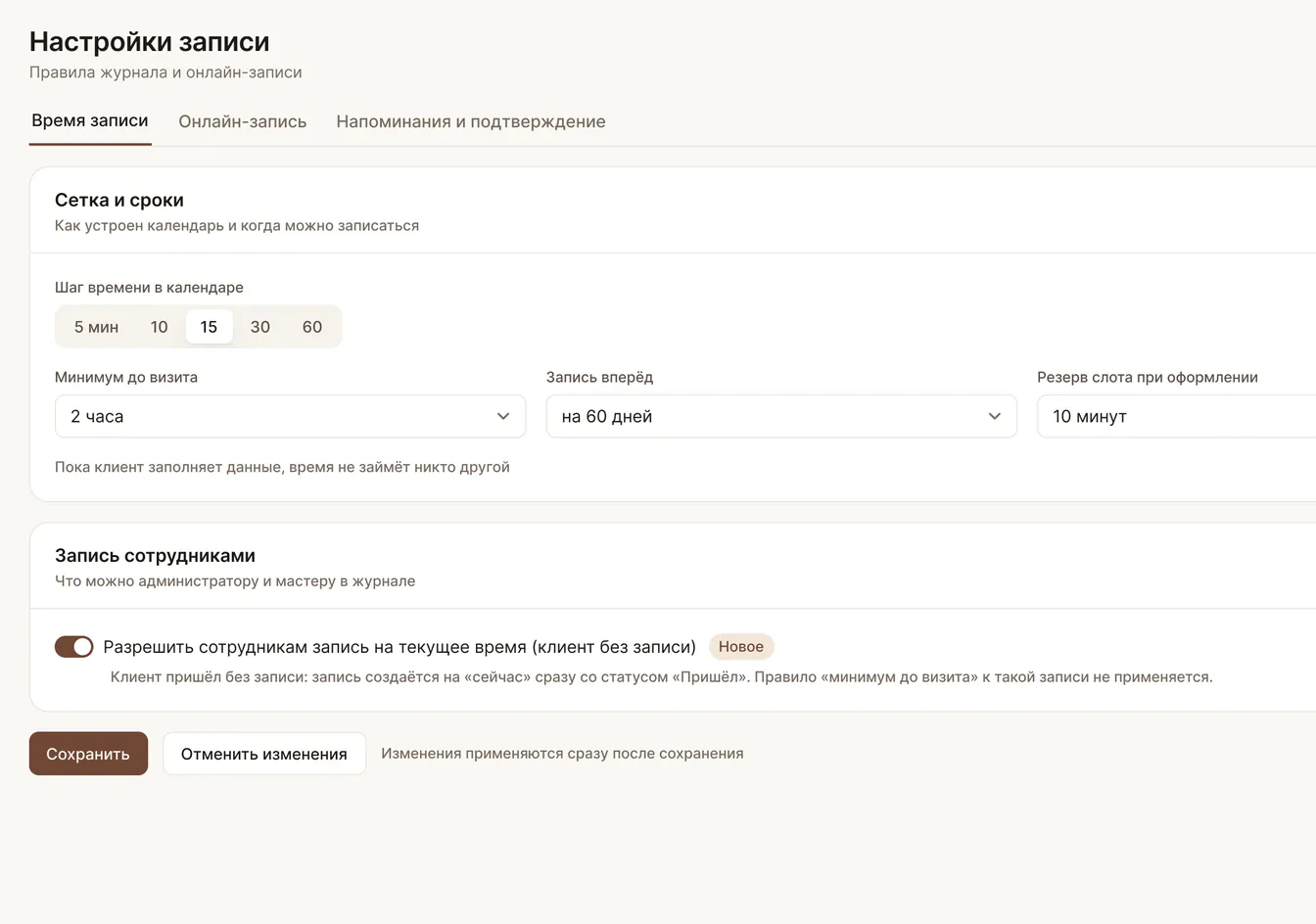This screenshot has height=924, width=1316.
Task: Go to «Напоминания и подтверждение» tab
Action: pyautogui.click(x=471, y=121)
